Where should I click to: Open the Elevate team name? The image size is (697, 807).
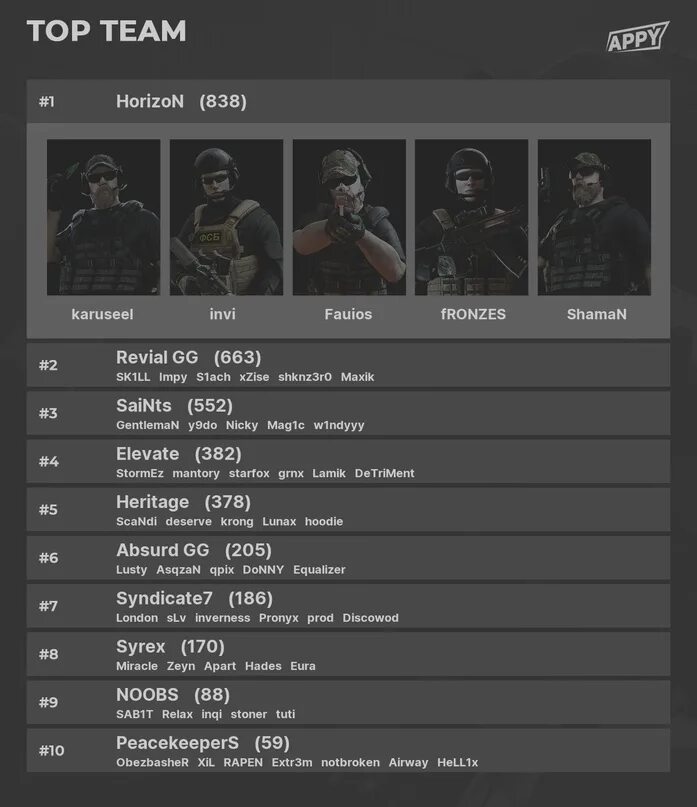pyautogui.click(x=147, y=454)
